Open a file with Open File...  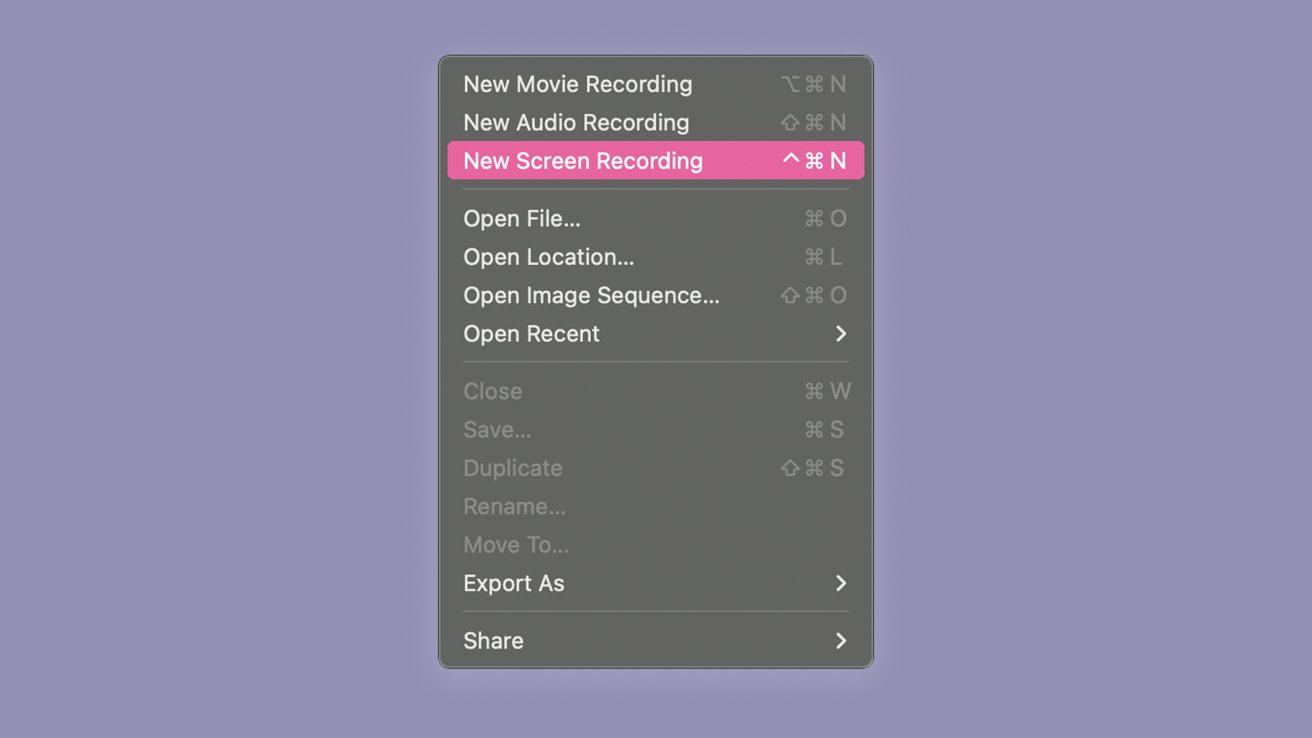(x=521, y=218)
